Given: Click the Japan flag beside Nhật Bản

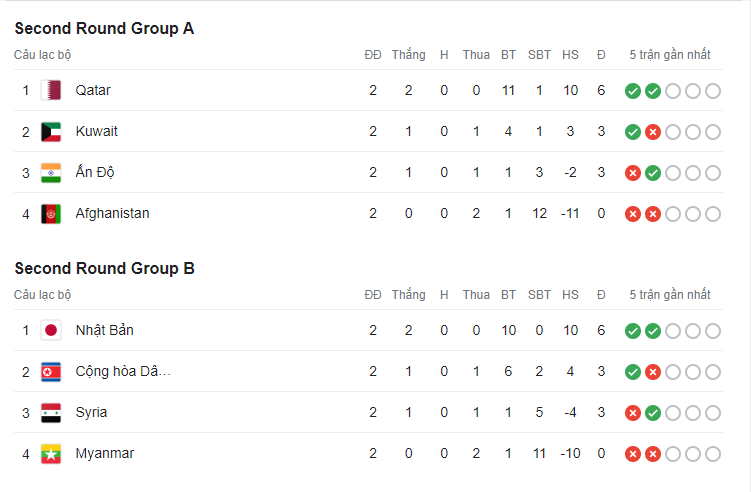Looking at the screenshot, I should pos(51,330).
